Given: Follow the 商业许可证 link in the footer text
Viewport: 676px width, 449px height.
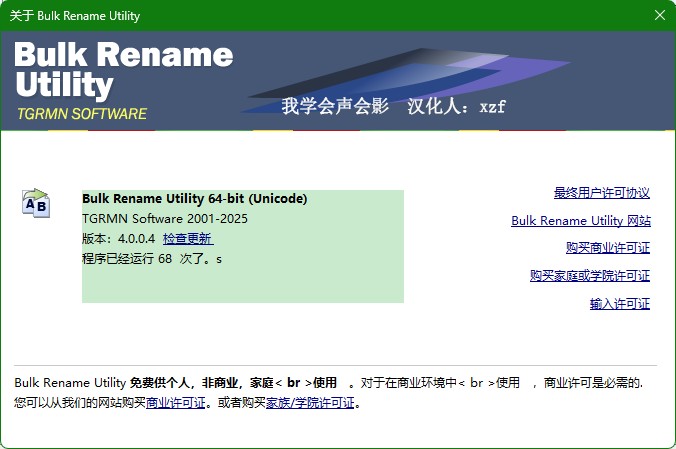Looking at the screenshot, I should (x=175, y=402).
